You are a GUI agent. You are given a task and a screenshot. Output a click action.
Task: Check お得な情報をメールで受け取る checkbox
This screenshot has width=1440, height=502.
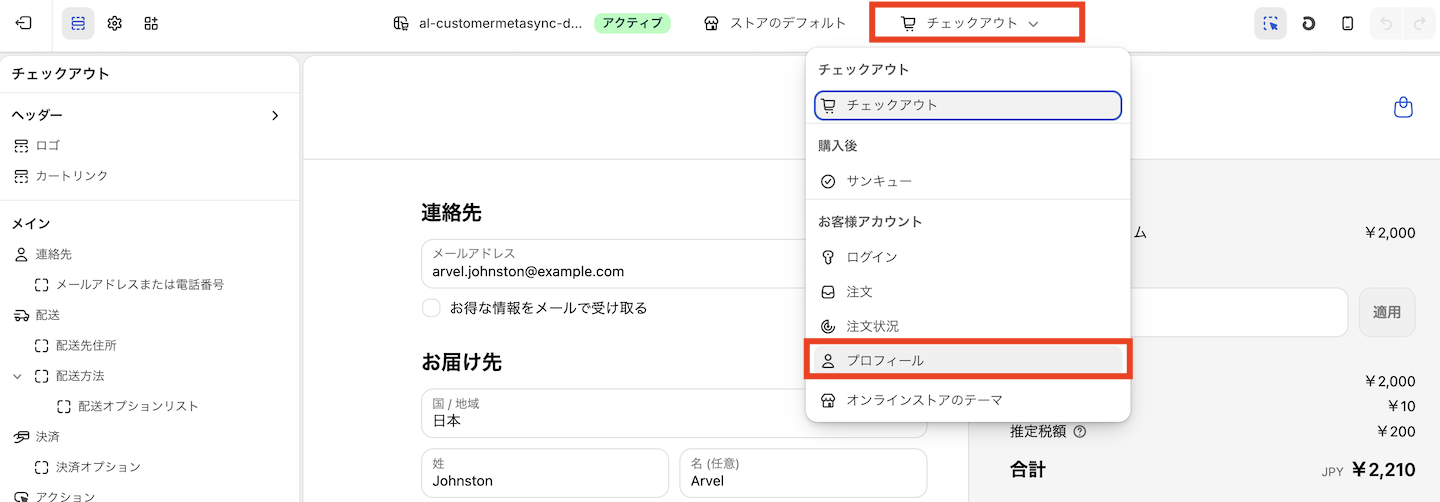(x=431, y=308)
